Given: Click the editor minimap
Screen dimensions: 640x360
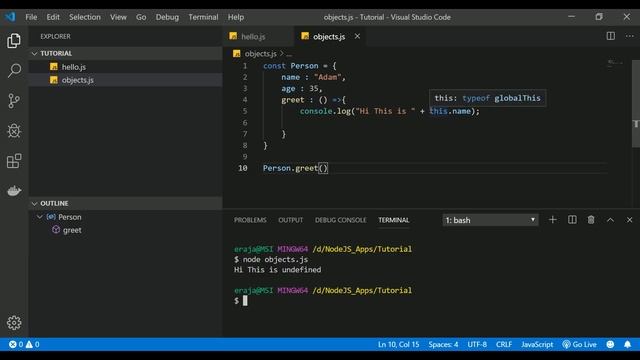Looking at the screenshot, I should click(616, 63).
